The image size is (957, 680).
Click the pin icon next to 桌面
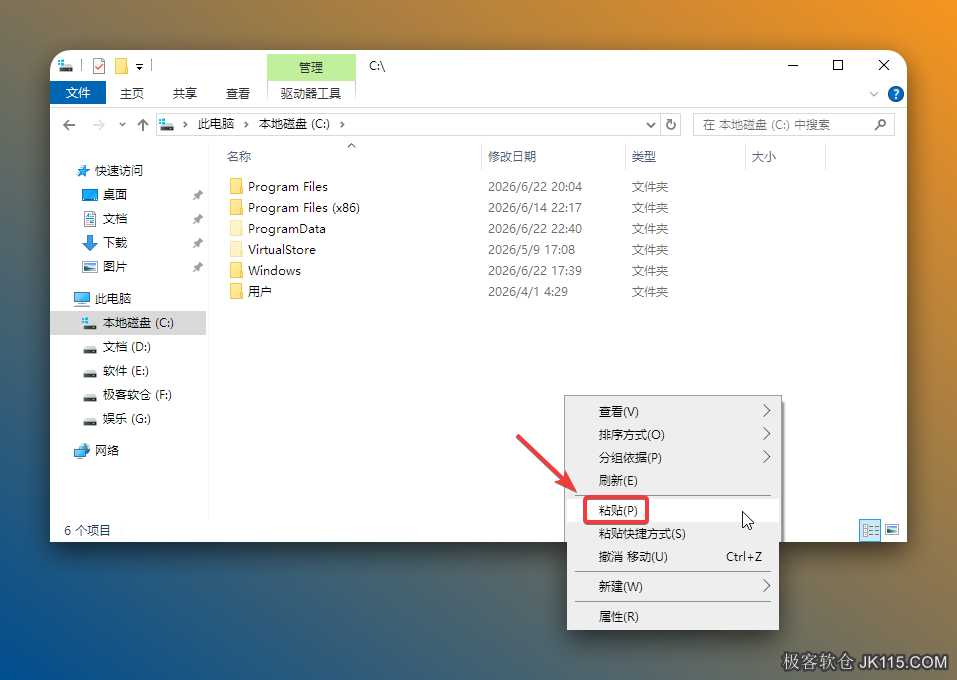(198, 195)
